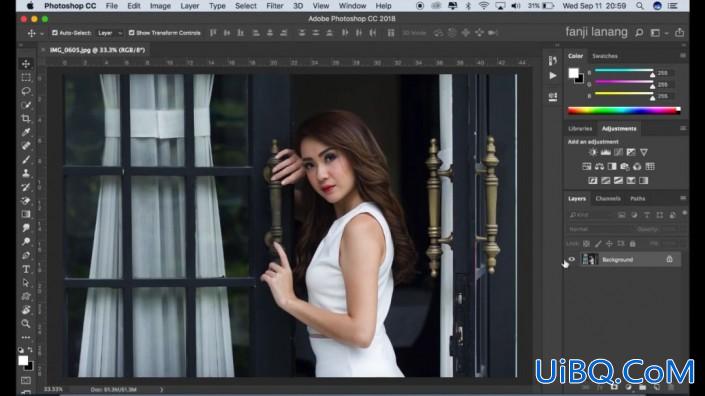
Task: Select the Dodge tool
Action: tap(26, 242)
